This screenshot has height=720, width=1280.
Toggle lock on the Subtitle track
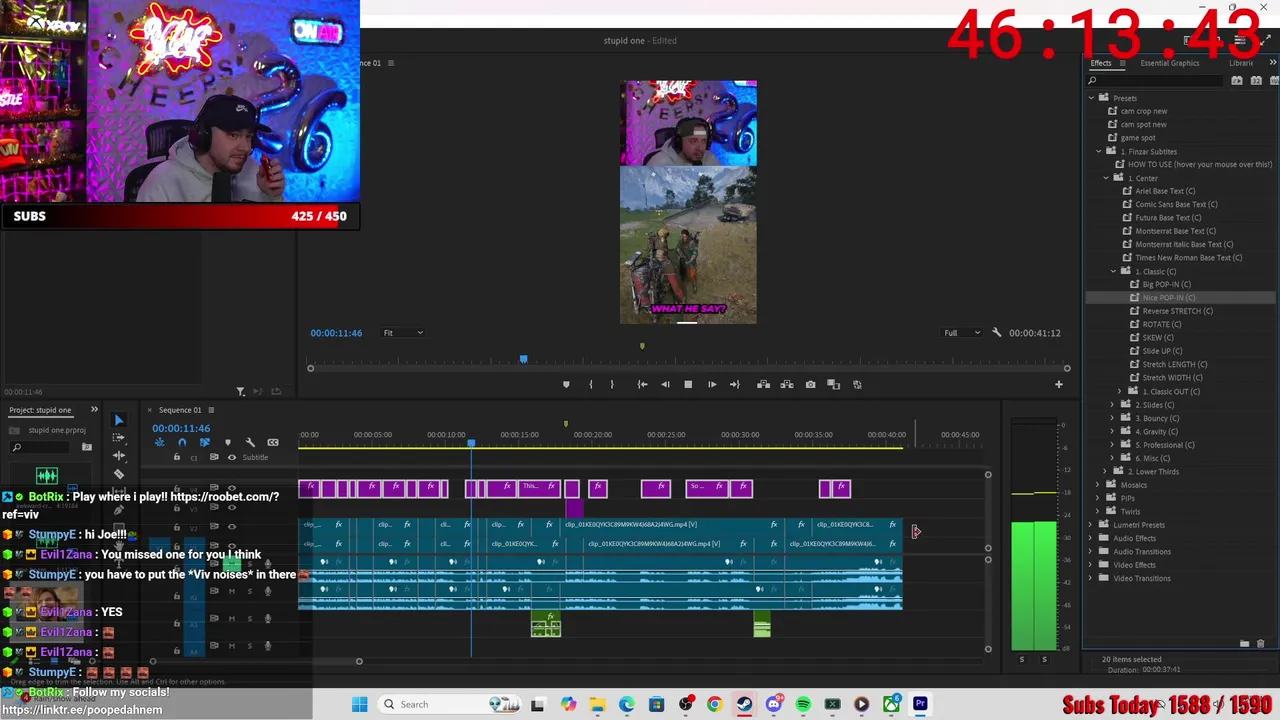[177, 457]
